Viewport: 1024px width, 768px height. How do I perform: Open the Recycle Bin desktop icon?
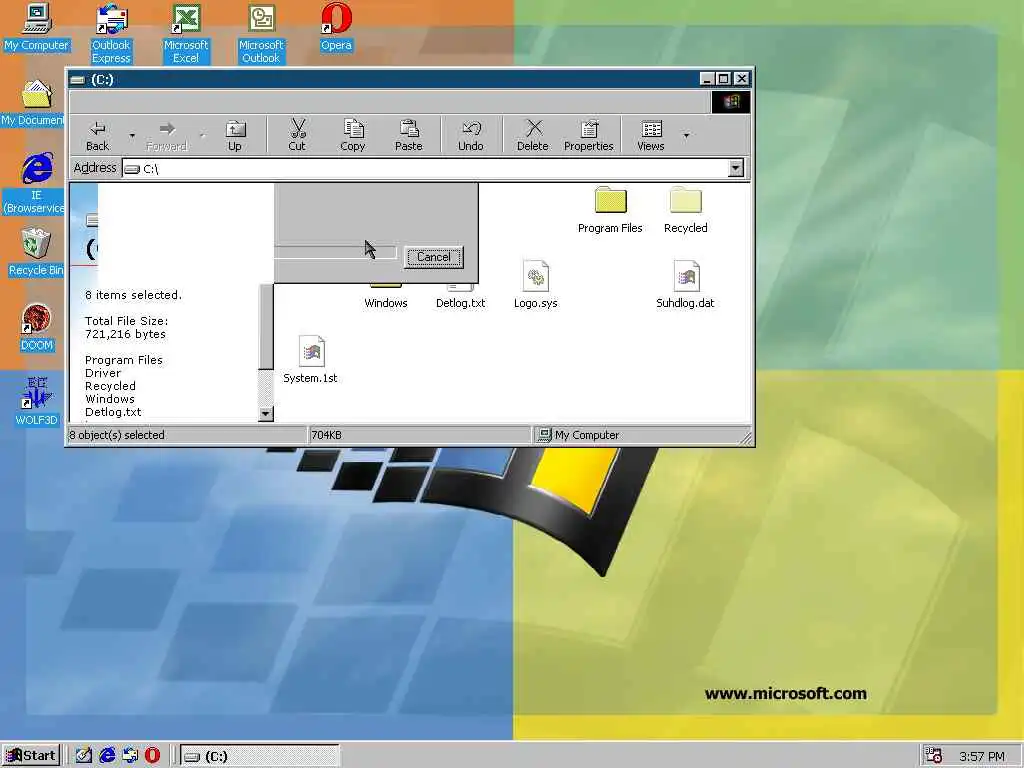point(36,252)
